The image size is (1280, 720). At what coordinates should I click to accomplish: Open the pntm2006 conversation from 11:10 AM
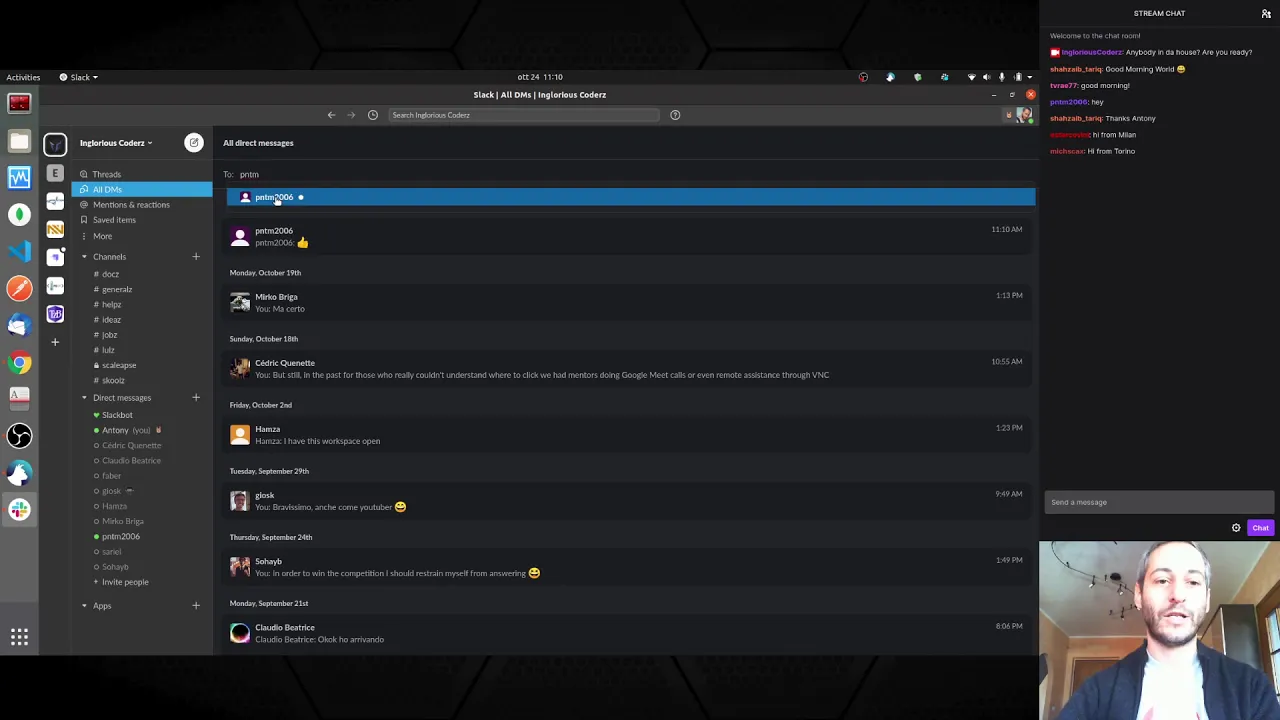point(626,236)
